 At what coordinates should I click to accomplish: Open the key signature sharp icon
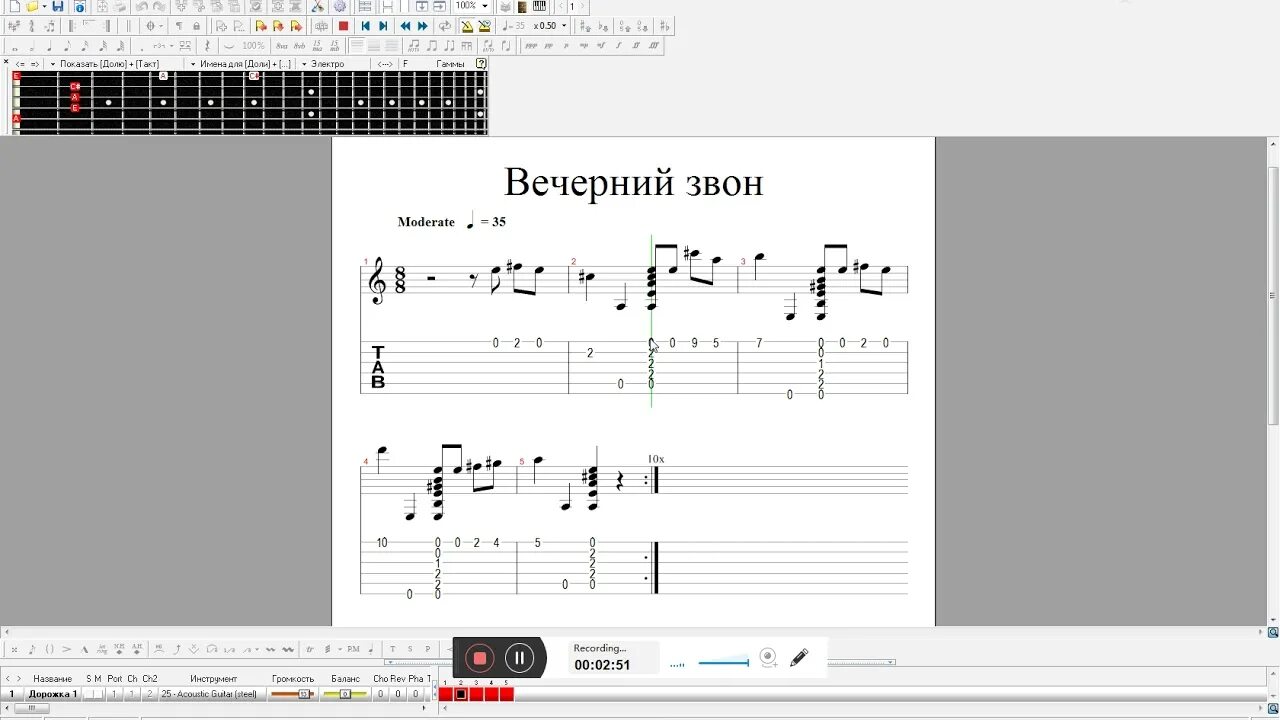click(x=14, y=25)
